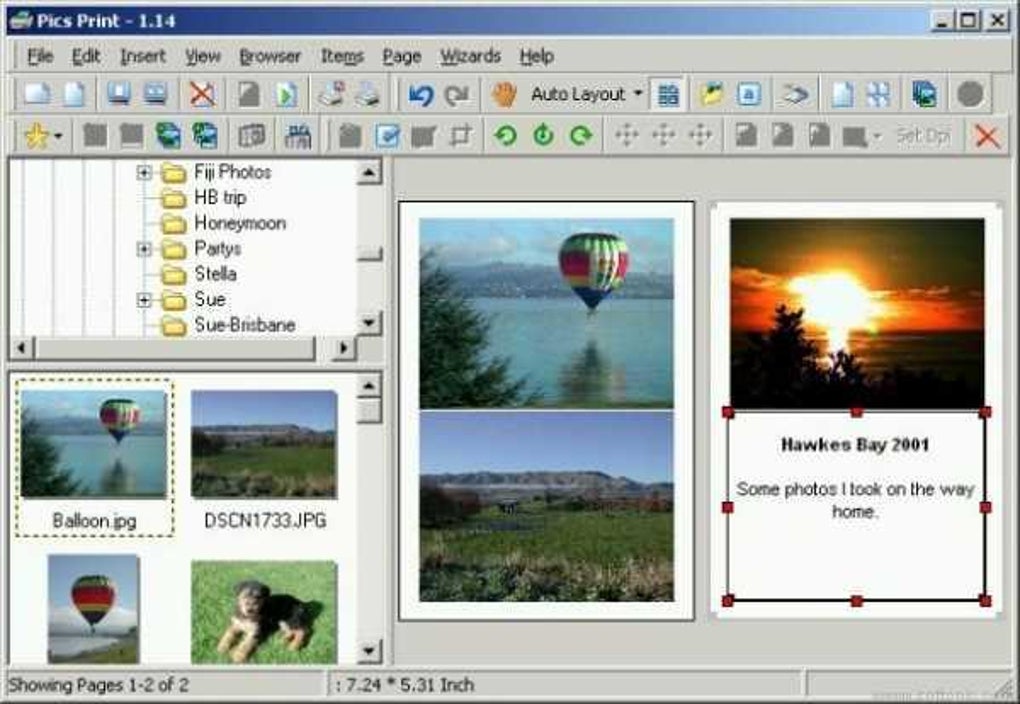The width and height of the screenshot is (1020, 704).
Task: Click folder tree horizontal scroll left arrow
Action: tap(21, 348)
